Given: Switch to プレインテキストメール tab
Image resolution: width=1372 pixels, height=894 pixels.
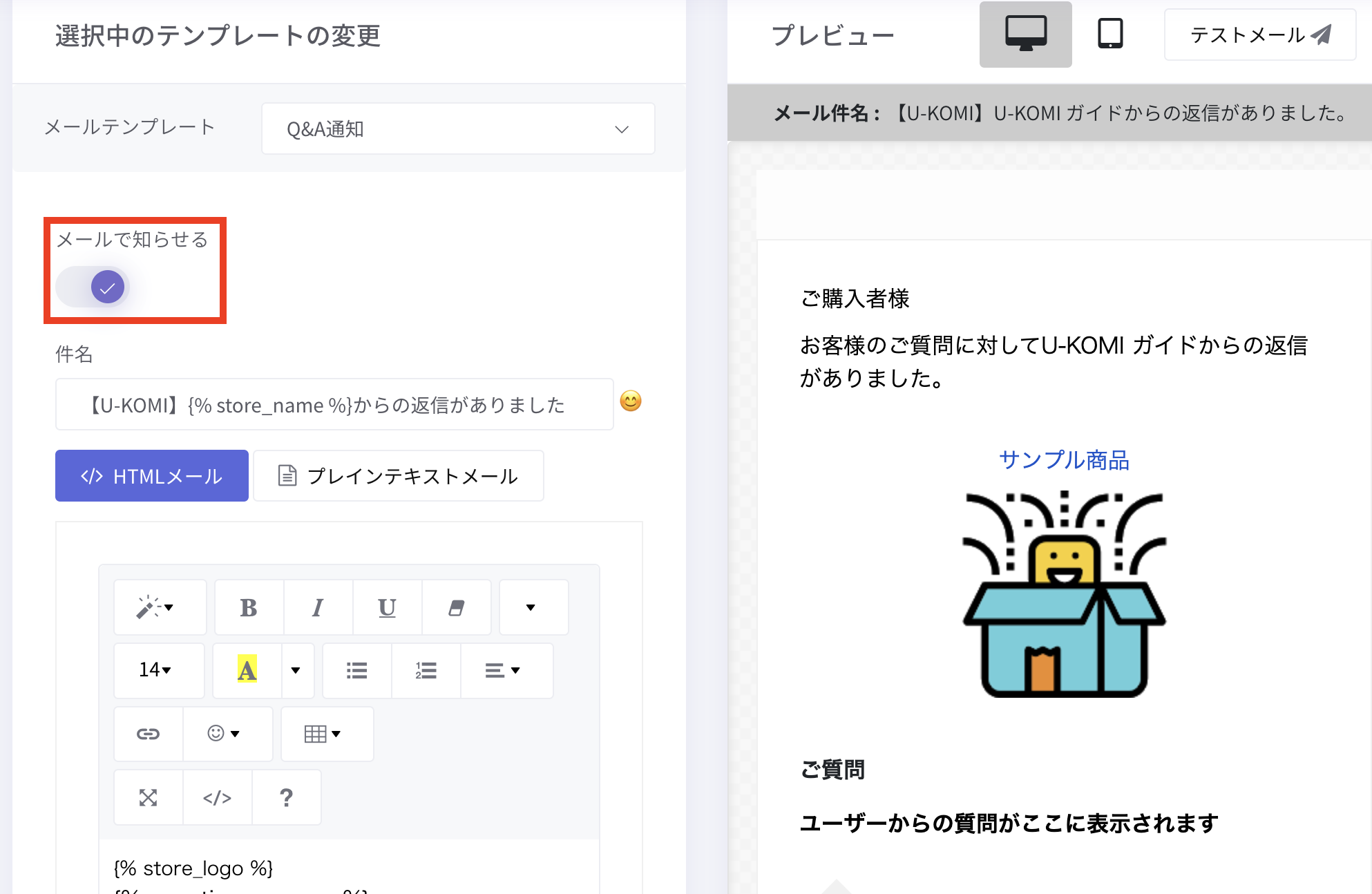Looking at the screenshot, I should pyautogui.click(x=398, y=476).
